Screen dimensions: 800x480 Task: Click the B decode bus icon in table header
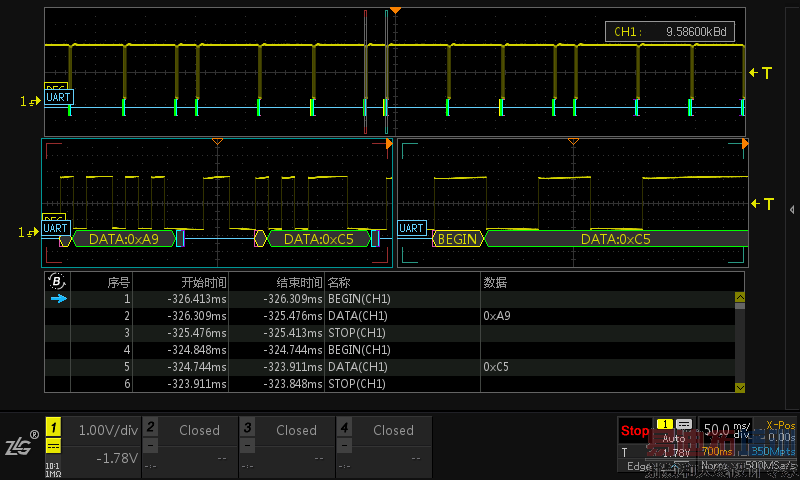coord(57,282)
